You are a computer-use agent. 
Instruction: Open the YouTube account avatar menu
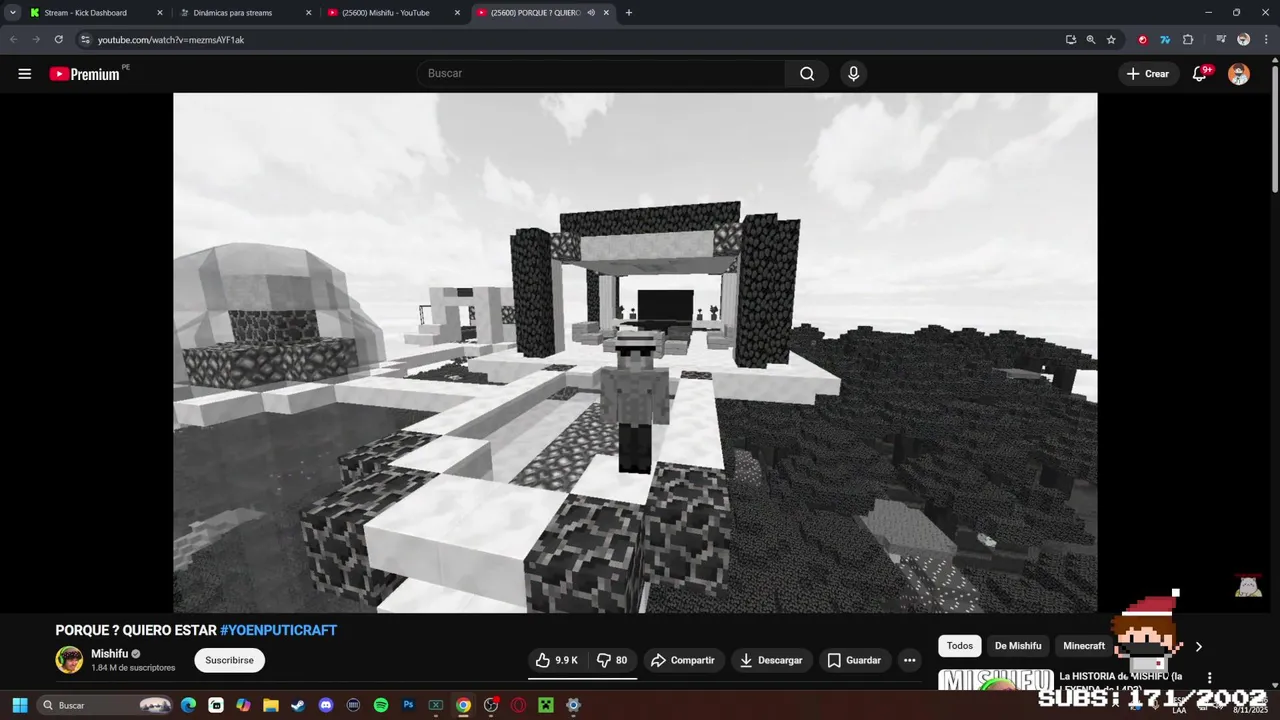coord(1239,74)
